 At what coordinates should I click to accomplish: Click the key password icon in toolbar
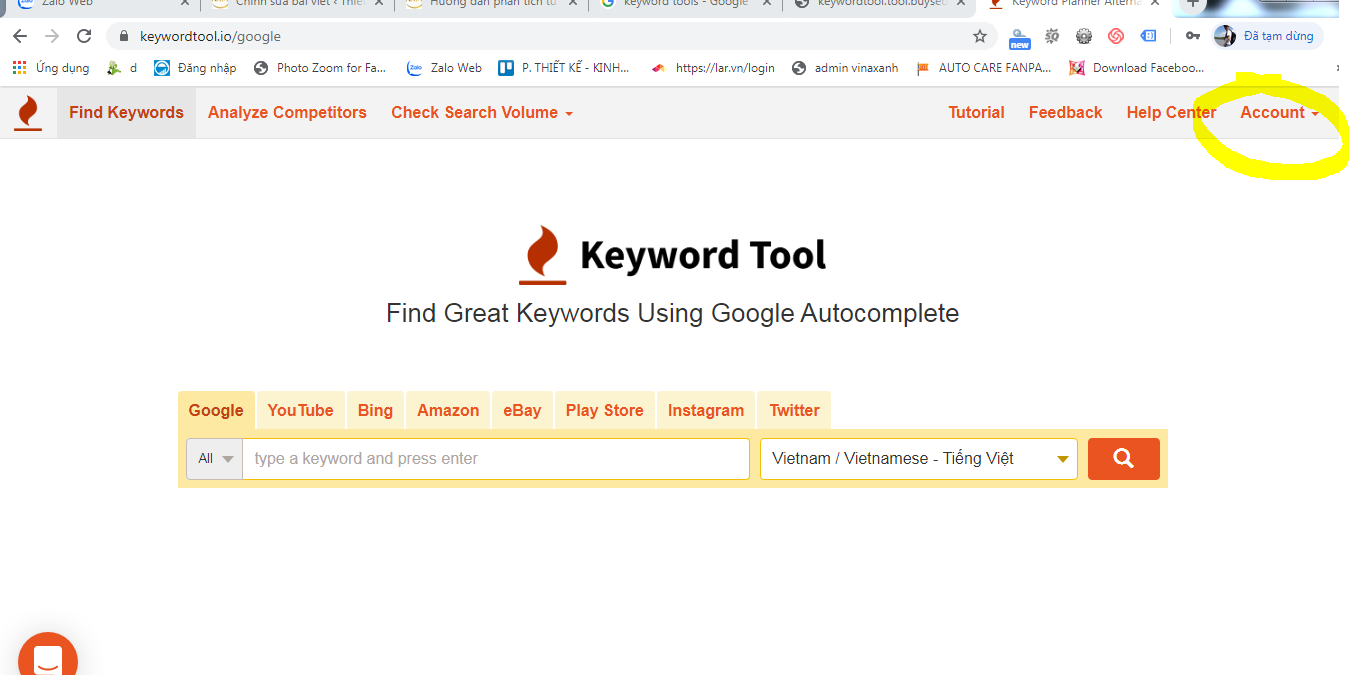[1192, 36]
